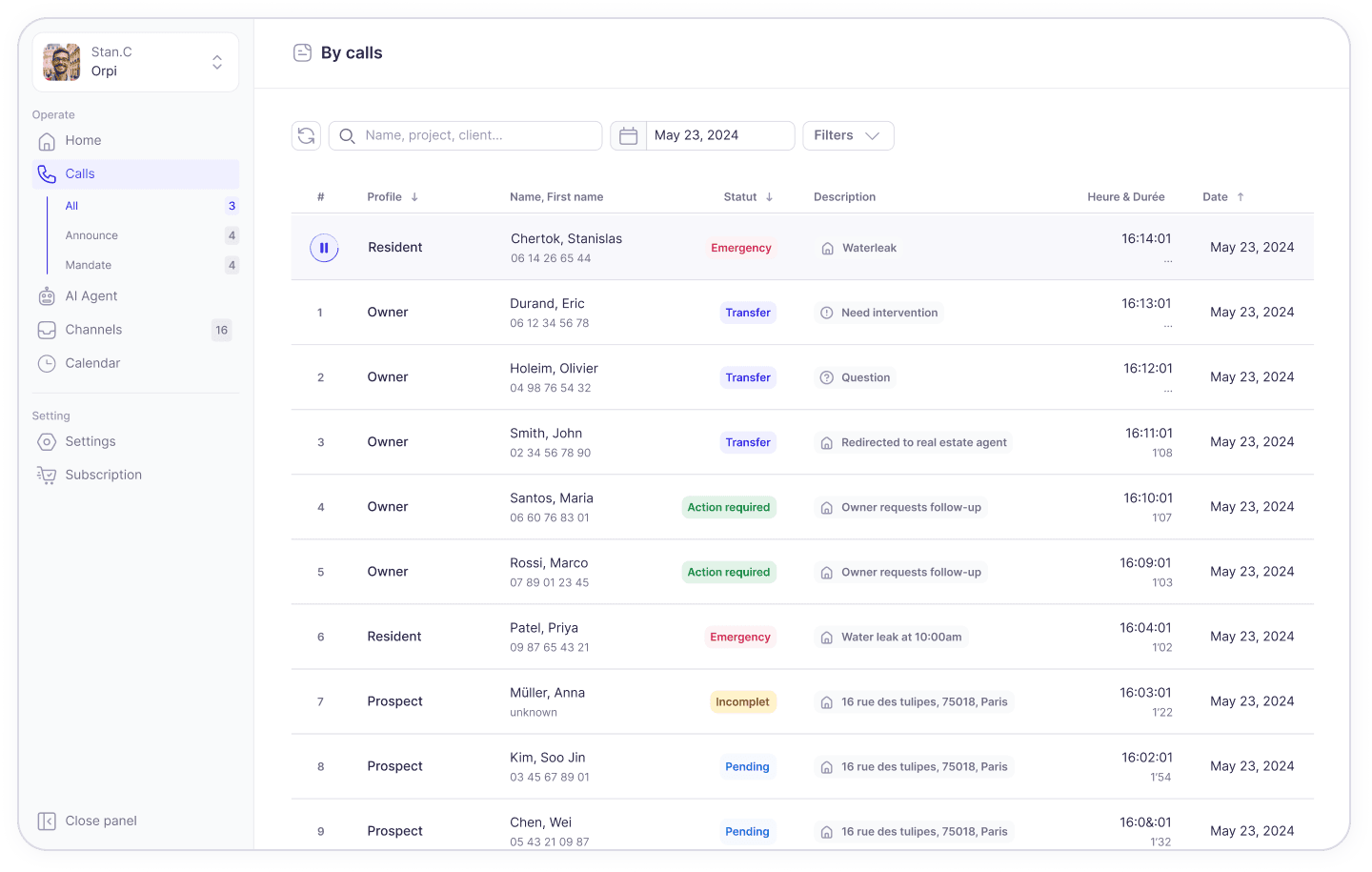The image size is (1372, 872).
Task: Sort by Profile column arrow
Action: tap(414, 197)
